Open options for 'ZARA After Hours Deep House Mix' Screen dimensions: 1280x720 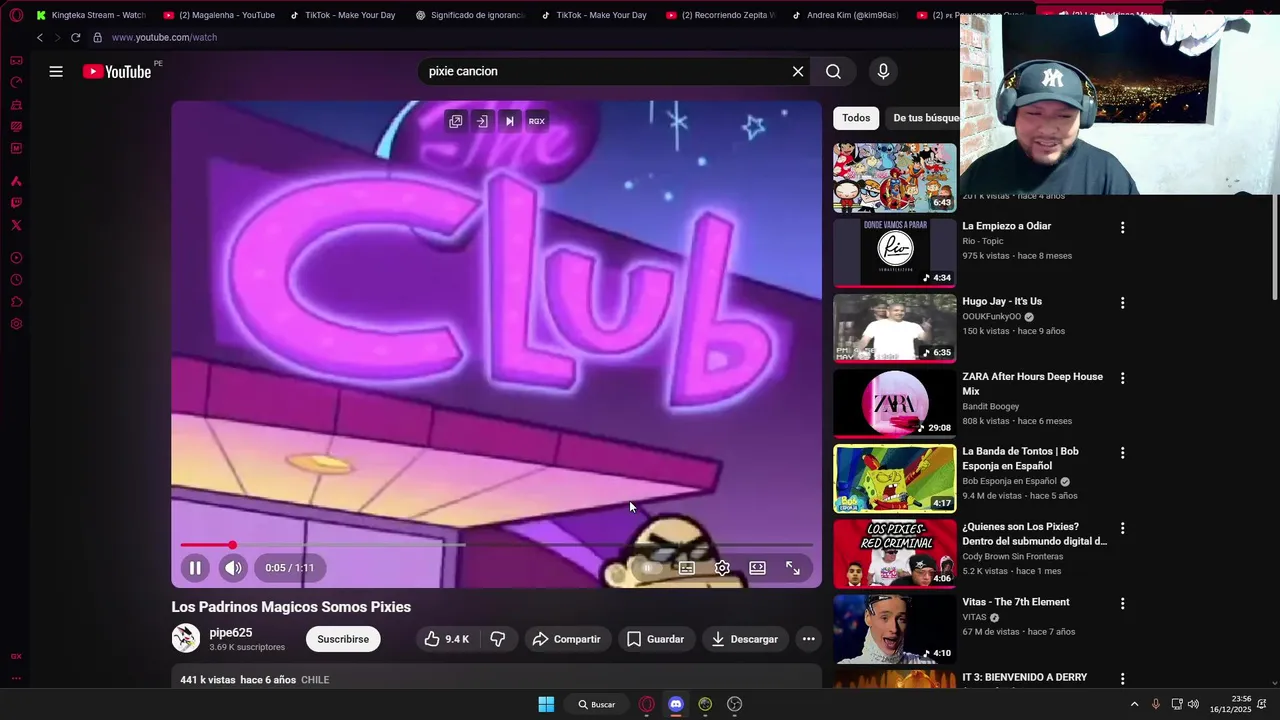pos(1122,378)
